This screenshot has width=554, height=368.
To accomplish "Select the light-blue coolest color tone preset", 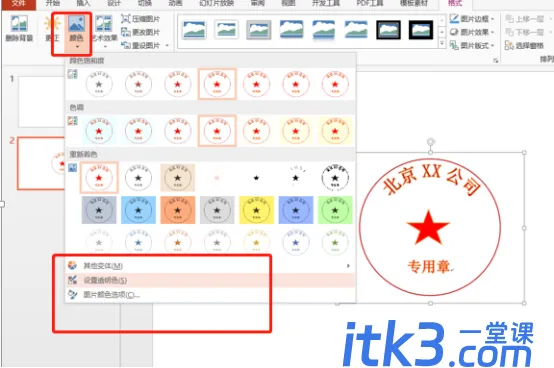I will click(99, 131).
